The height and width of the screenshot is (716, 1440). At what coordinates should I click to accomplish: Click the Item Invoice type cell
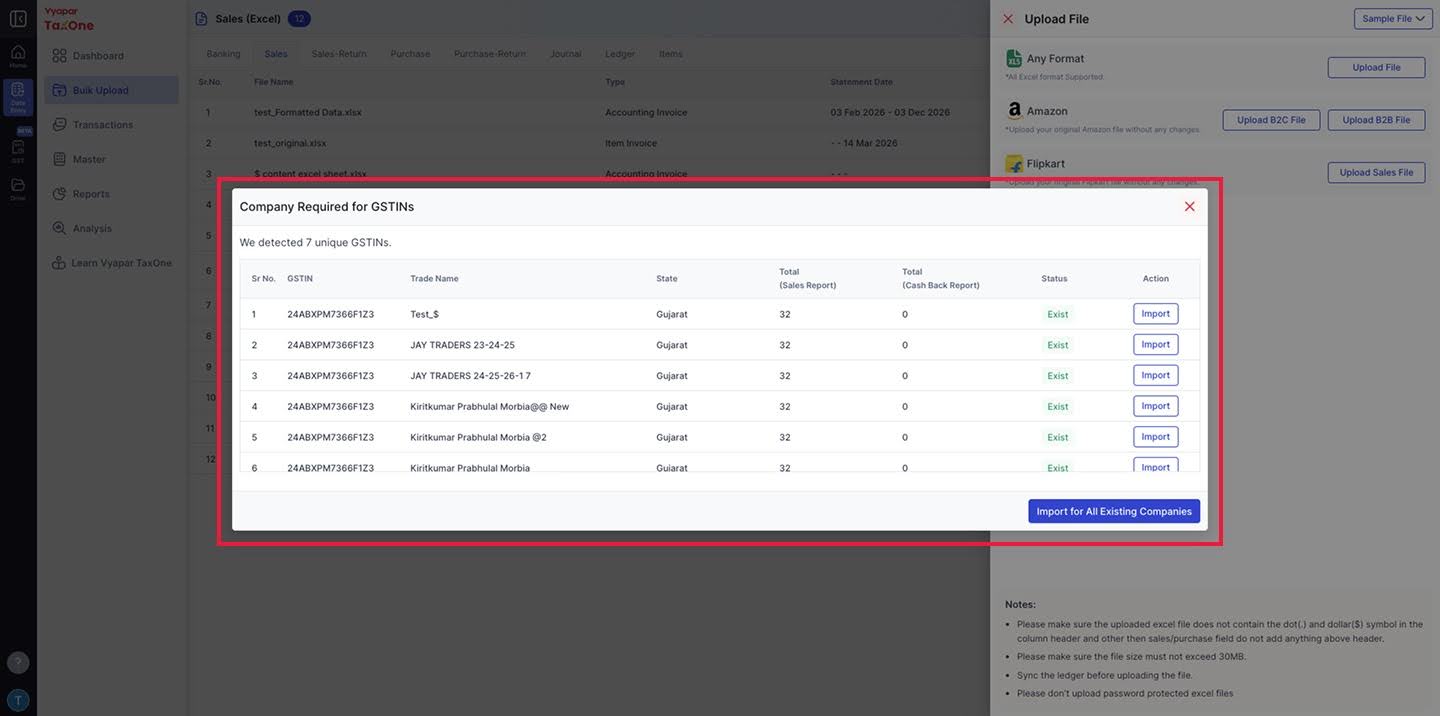click(631, 143)
